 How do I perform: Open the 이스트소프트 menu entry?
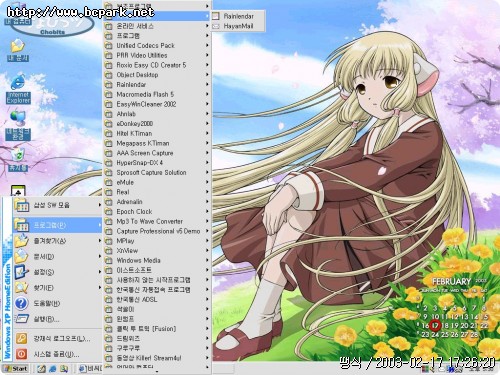tap(157, 270)
